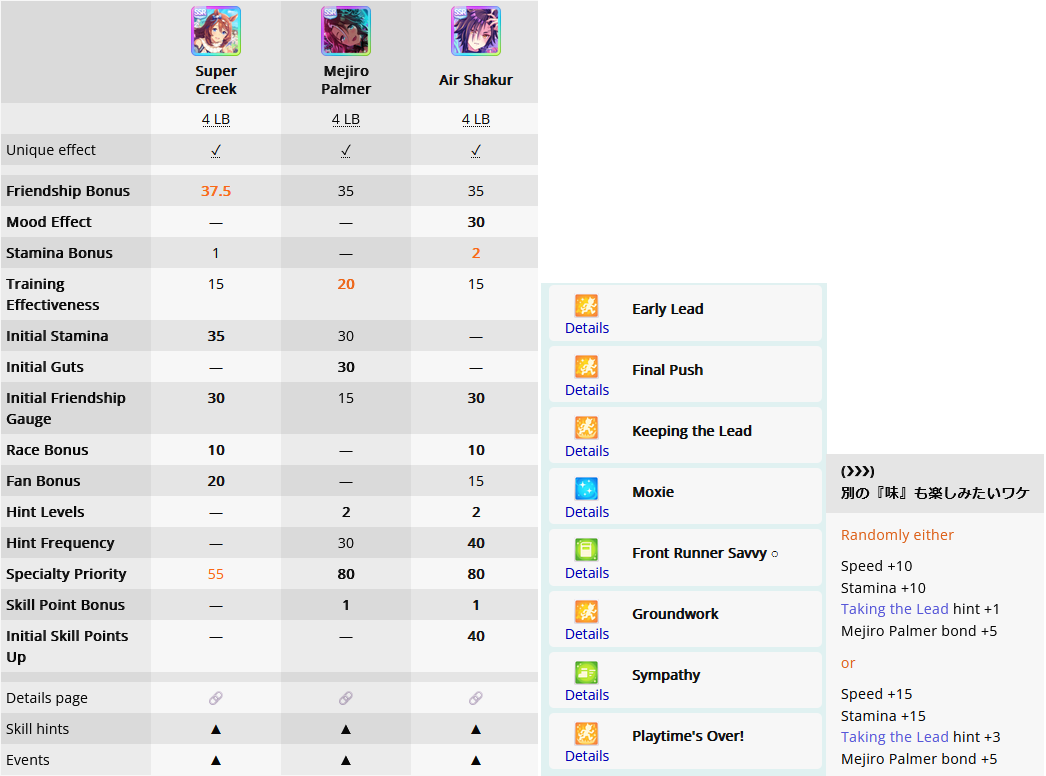
Task: Toggle Unique effect checkmark for Mejiro Palmer
Action: coord(346,151)
